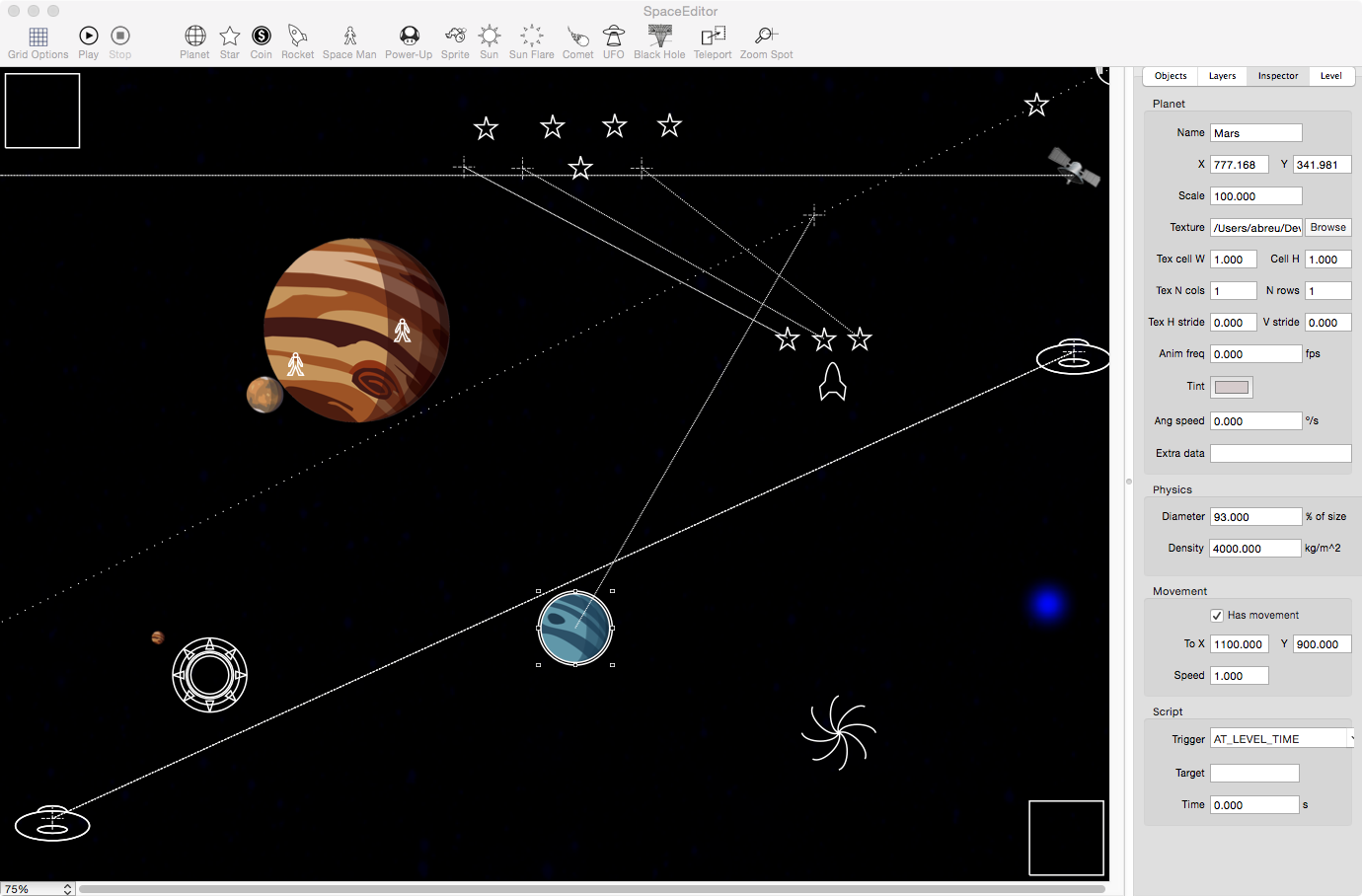Select the Teleport tool
Viewport: 1362px width, 896px height.
713,42
